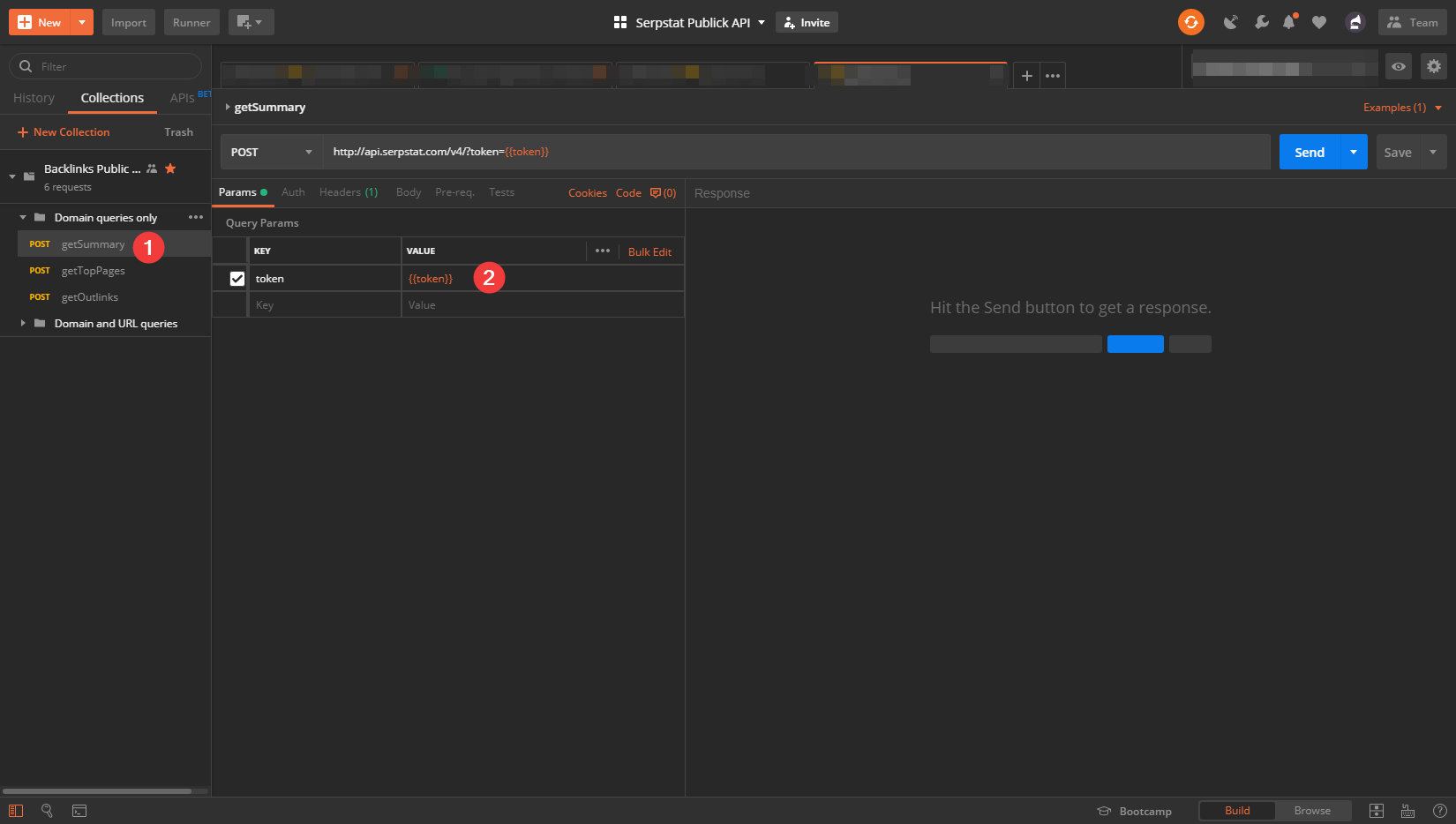Open the Pre-req. tab
The width and height of the screenshot is (1456, 824).
(x=454, y=192)
